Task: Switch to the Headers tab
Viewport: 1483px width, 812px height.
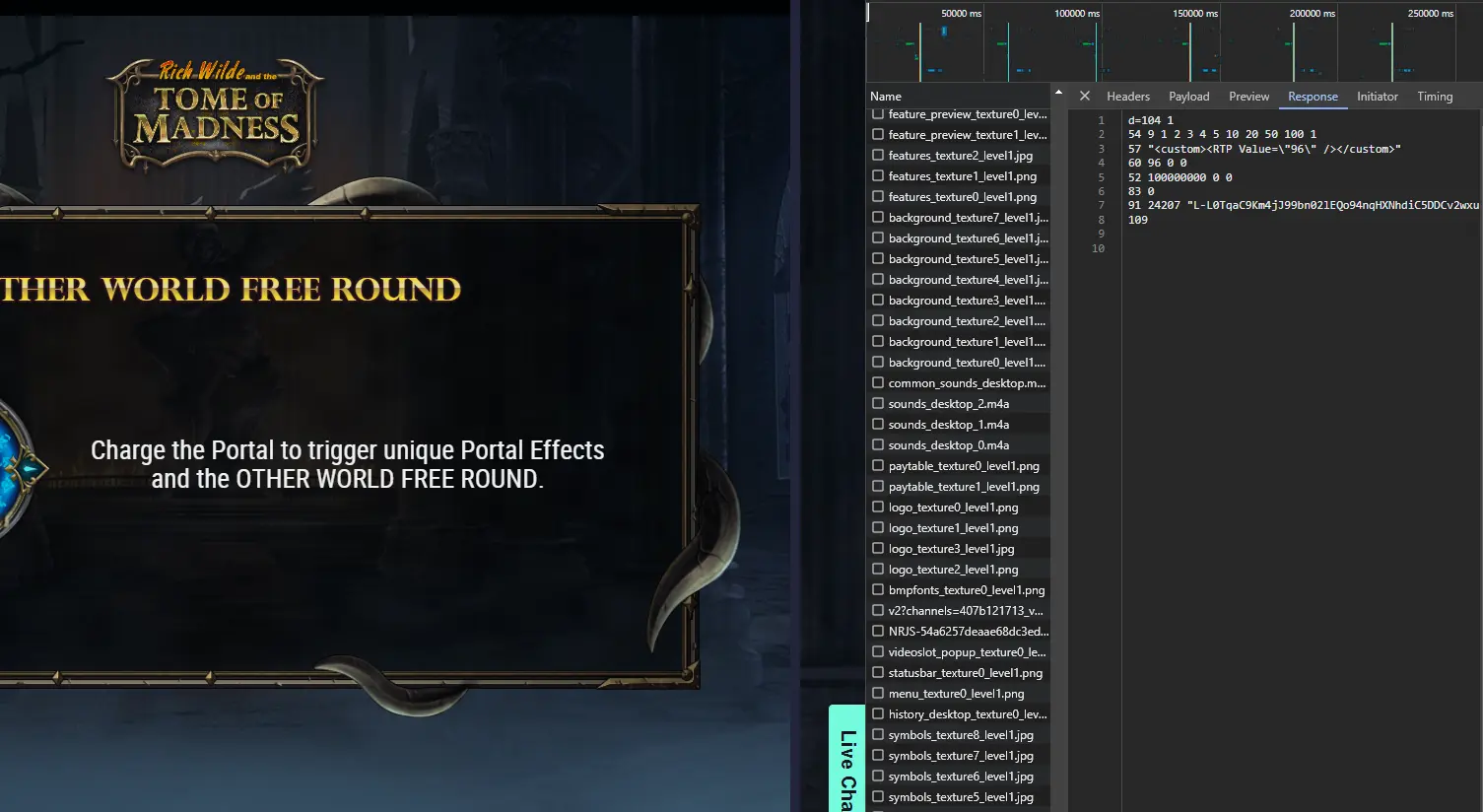Action: point(1128,97)
